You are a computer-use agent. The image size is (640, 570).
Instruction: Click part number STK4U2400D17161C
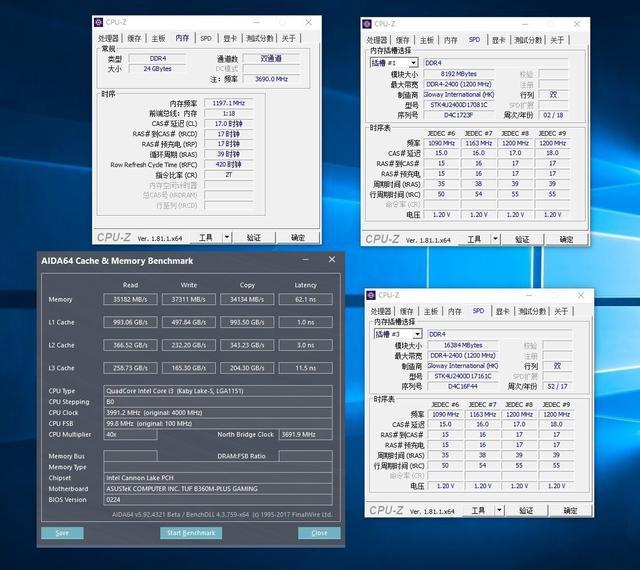(463, 376)
